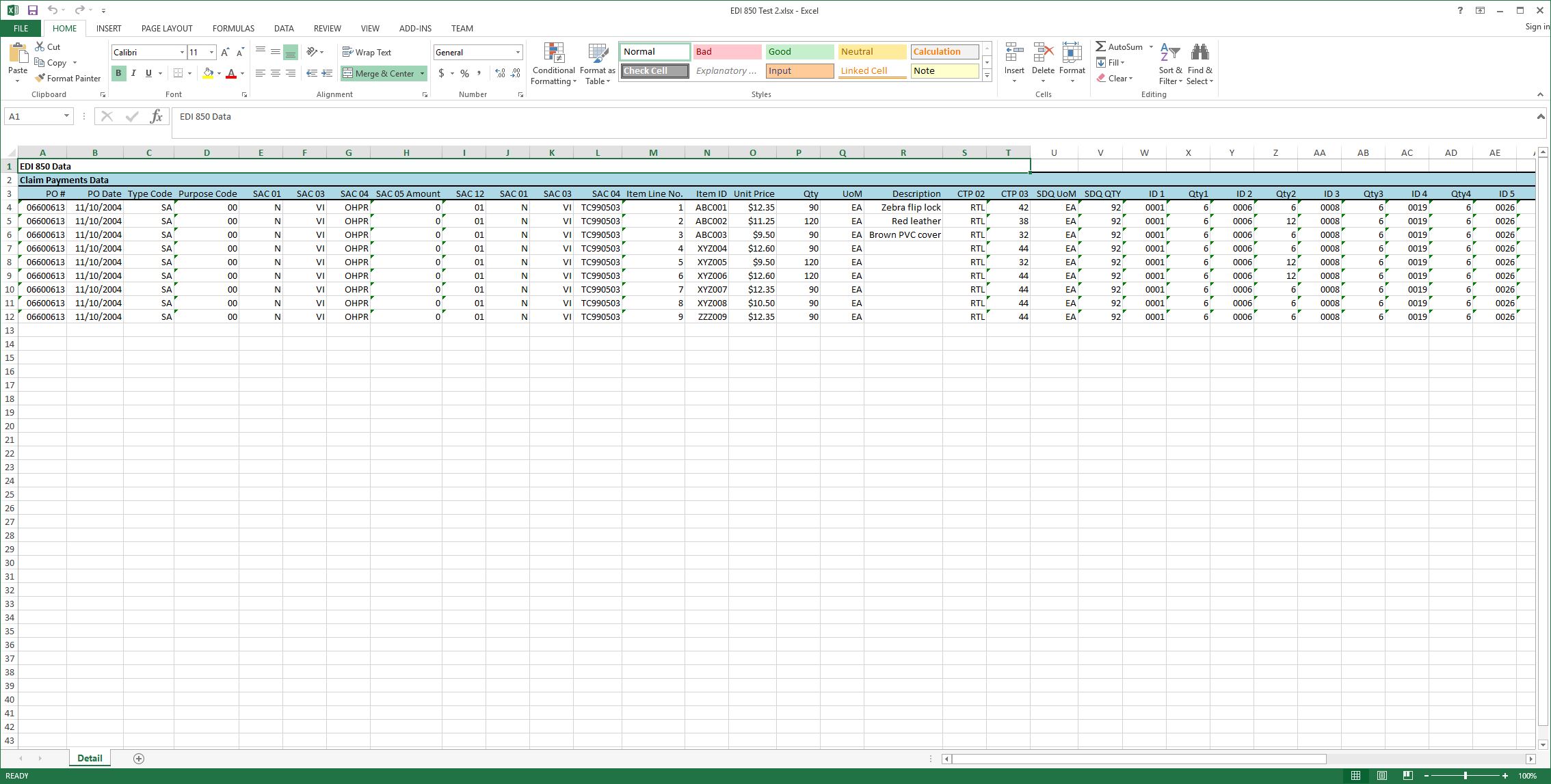This screenshot has height=784, width=1551.
Task: Click the Increase Decimal icon
Action: (499, 73)
